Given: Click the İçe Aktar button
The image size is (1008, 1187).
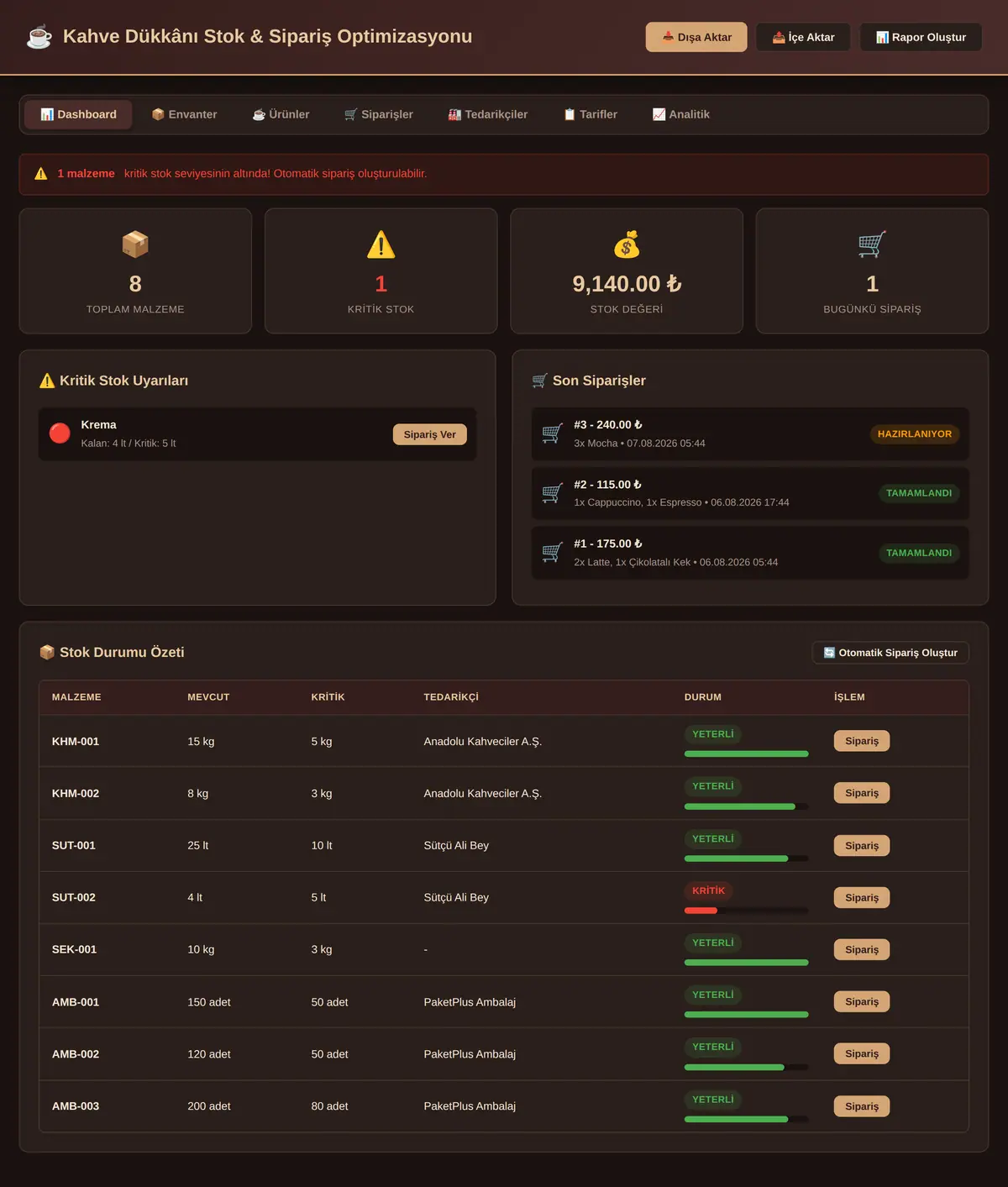Looking at the screenshot, I should (x=803, y=37).
